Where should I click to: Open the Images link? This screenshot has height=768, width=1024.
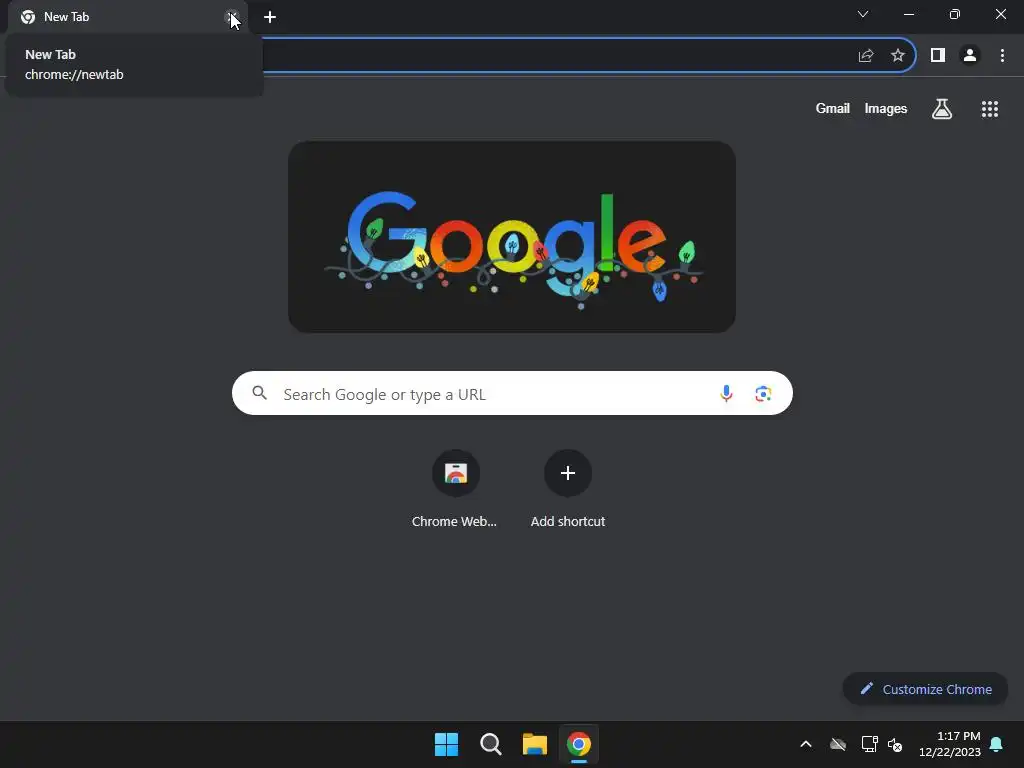(886, 108)
